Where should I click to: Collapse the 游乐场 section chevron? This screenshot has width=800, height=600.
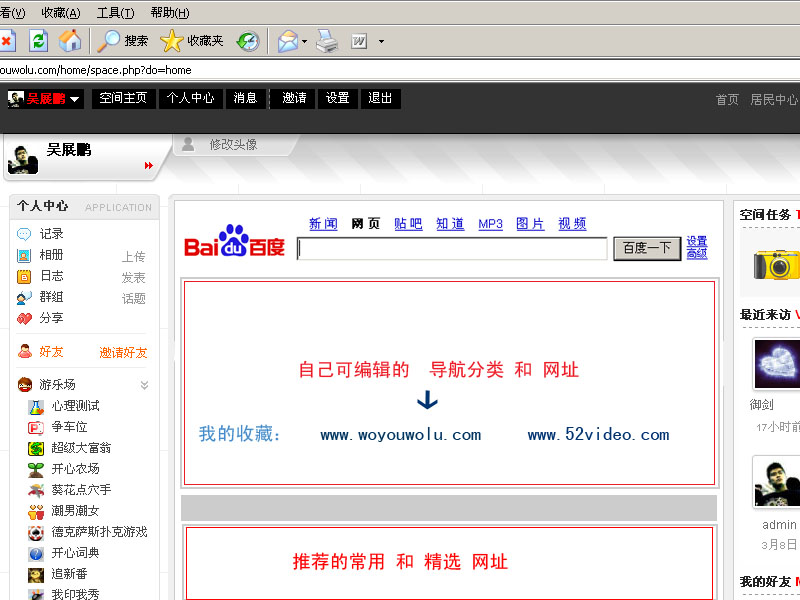pyautogui.click(x=144, y=385)
